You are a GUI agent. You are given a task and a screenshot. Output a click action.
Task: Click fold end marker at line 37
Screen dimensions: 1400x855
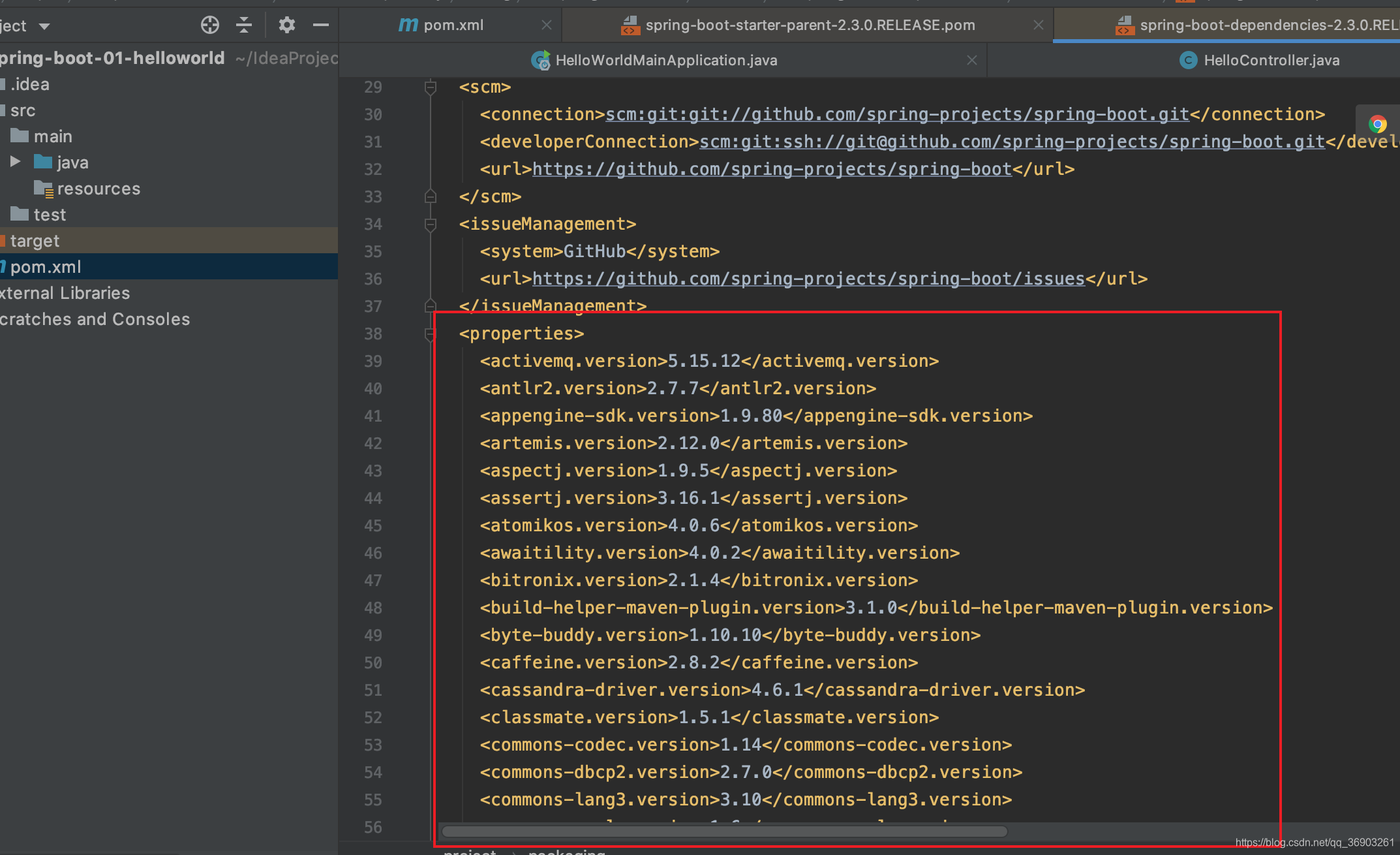(x=431, y=305)
